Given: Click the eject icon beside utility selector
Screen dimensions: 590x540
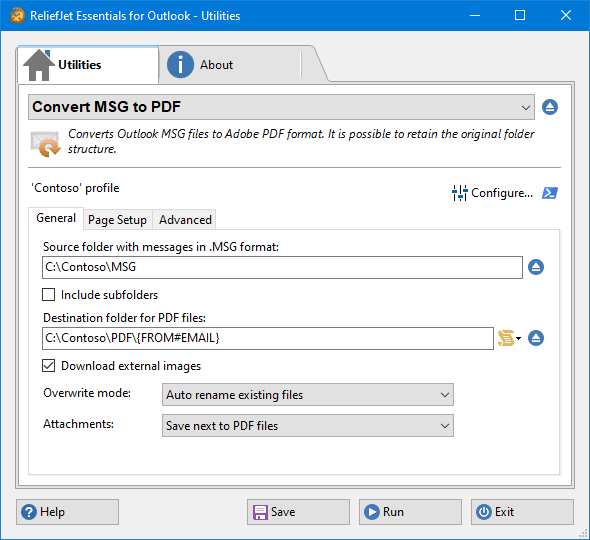Looking at the screenshot, I should pyautogui.click(x=550, y=107).
